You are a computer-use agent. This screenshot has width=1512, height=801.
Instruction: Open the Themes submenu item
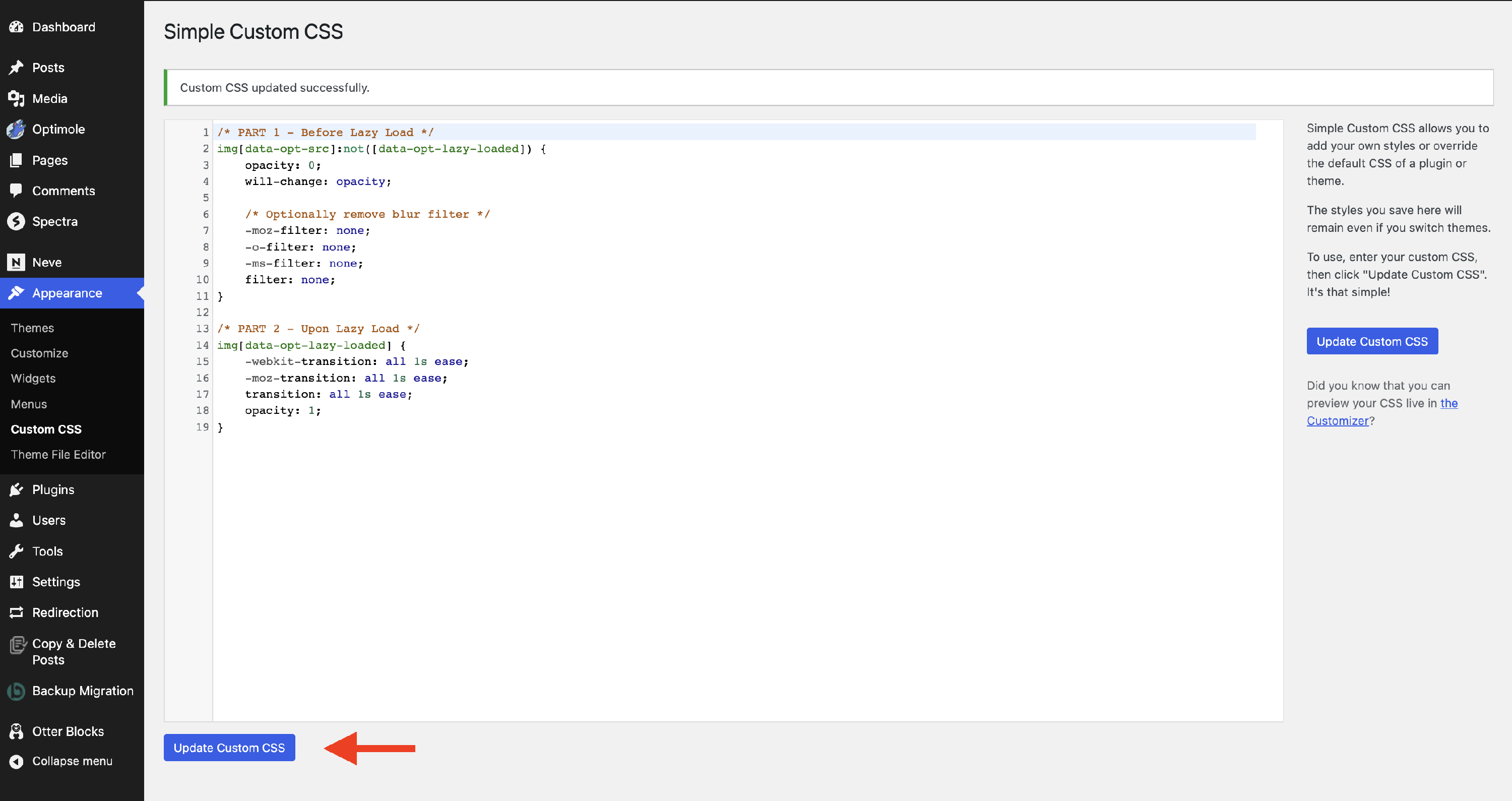32,328
